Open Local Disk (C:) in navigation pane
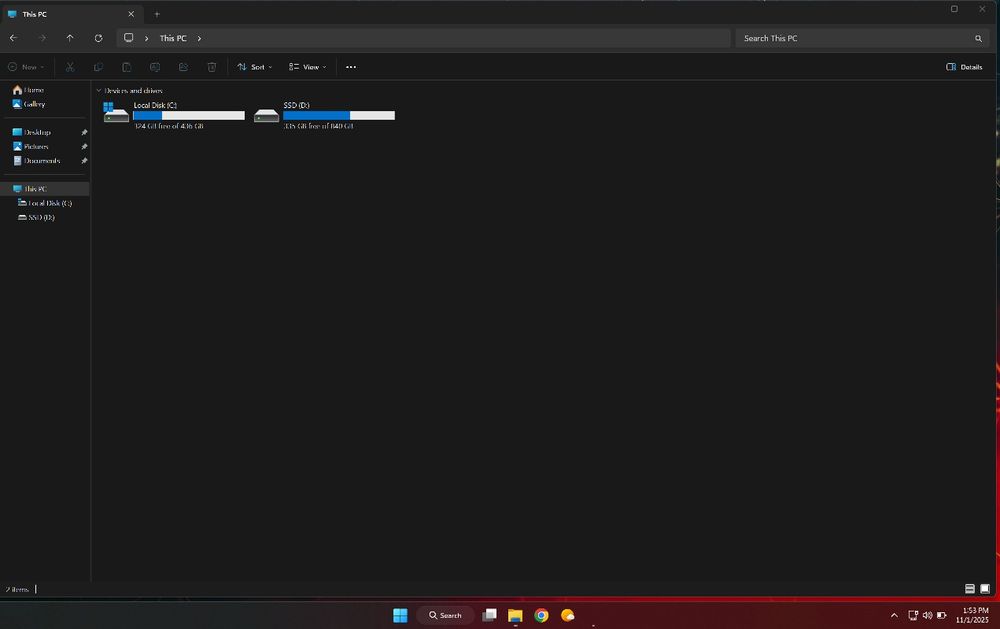The height and width of the screenshot is (629, 1000). pyautogui.click(x=45, y=203)
